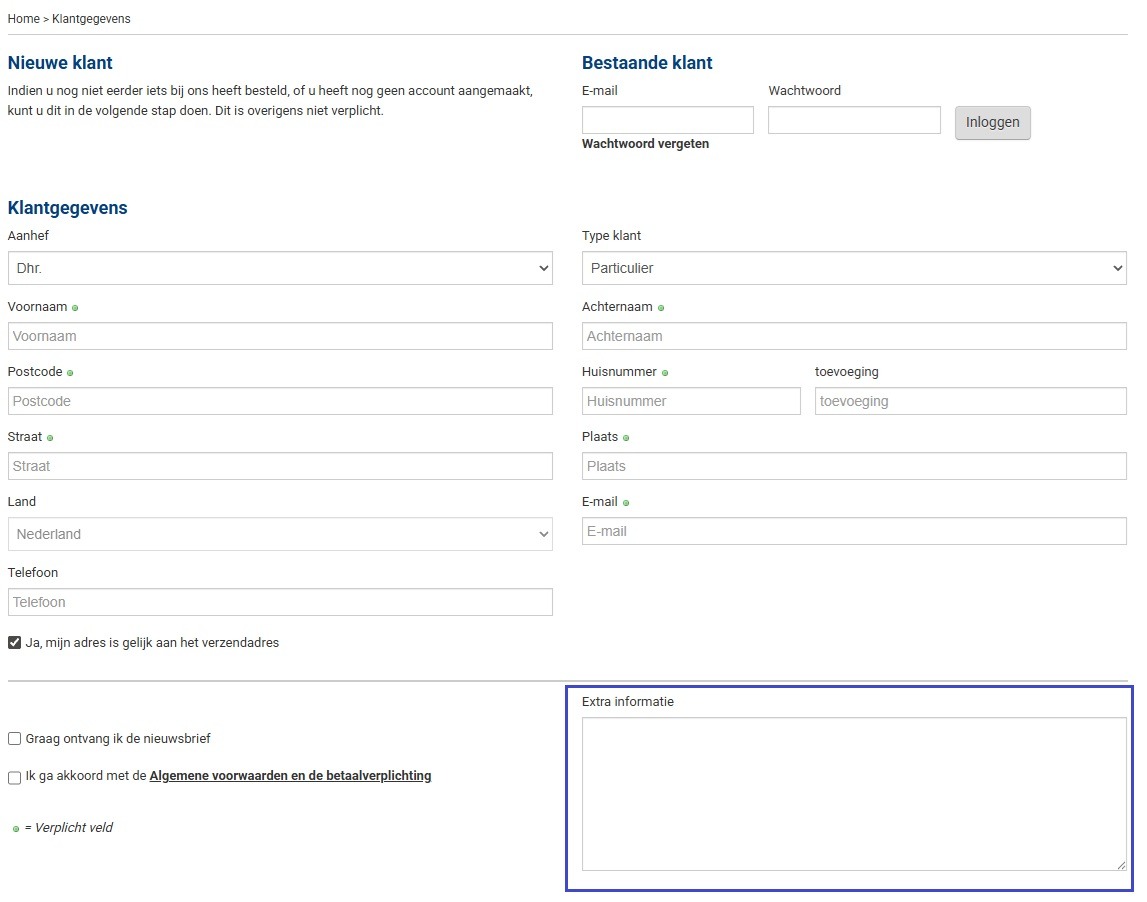Check the terms agreement checkbox
This screenshot has width=1147, height=902.
(x=15, y=777)
